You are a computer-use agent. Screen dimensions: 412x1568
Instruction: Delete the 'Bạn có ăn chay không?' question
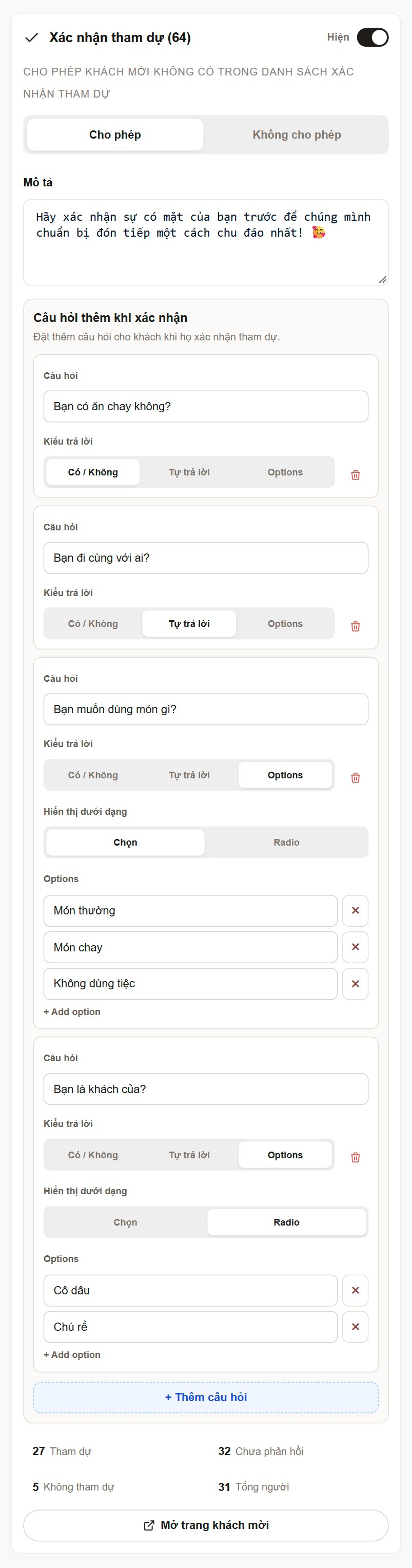tap(356, 475)
